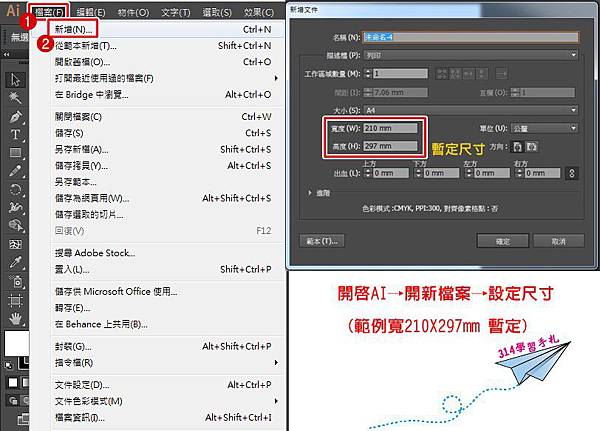Open the 大小 (Size) A4 dropdown
Image resolution: width=600 pixels, height=431 pixels.
[471, 110]
